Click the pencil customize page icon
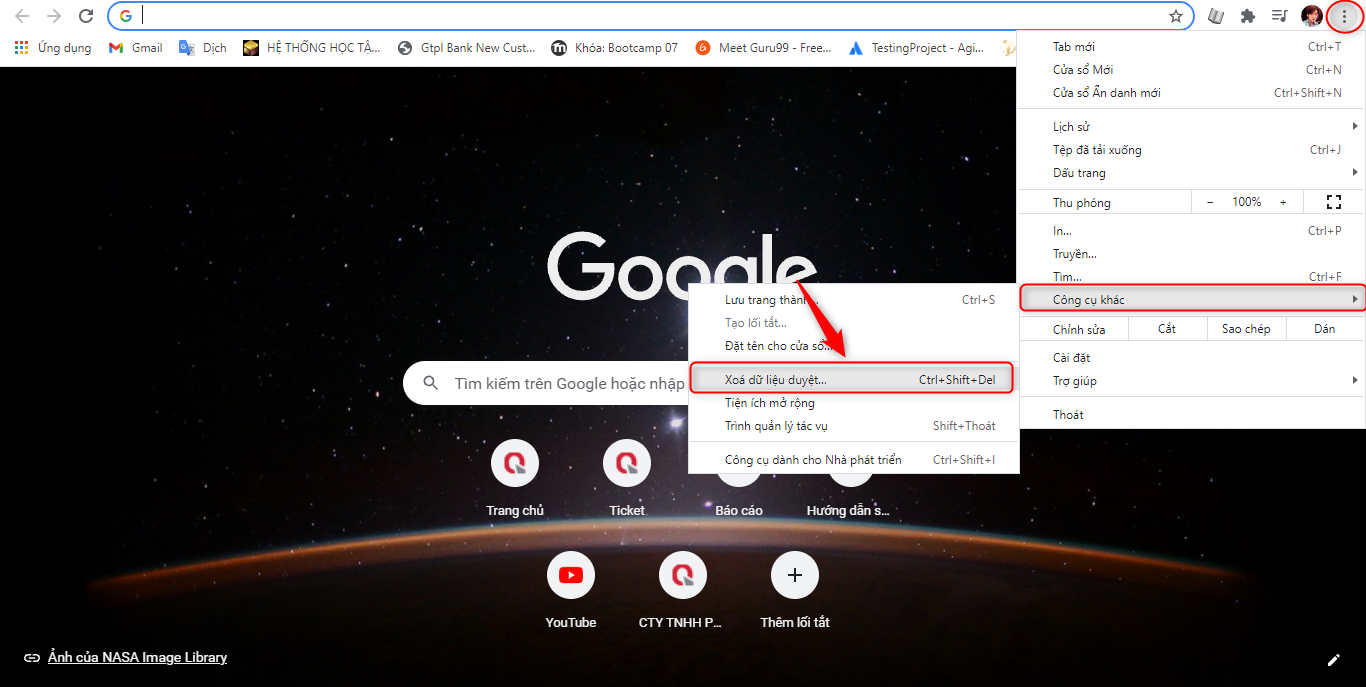Viewport: 1366px width, 687px height. (1333, 659)
